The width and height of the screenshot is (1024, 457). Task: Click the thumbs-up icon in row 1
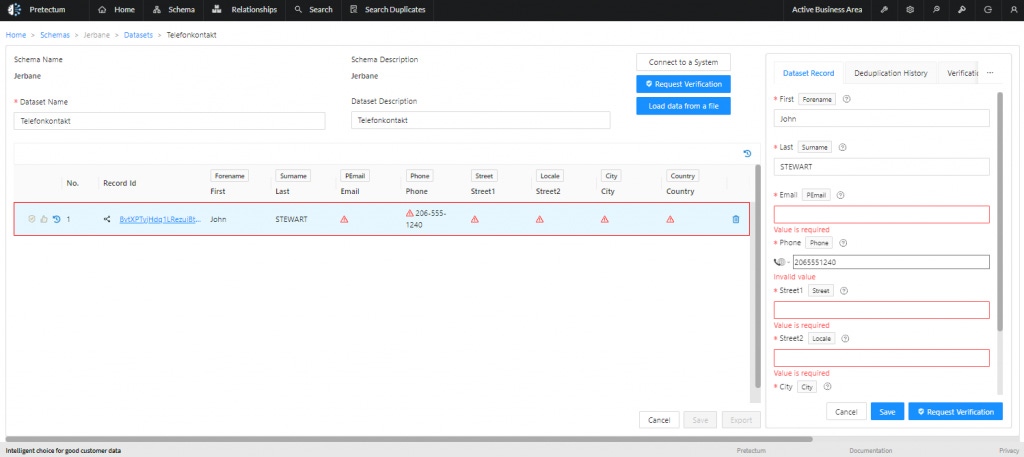point(44,219)
